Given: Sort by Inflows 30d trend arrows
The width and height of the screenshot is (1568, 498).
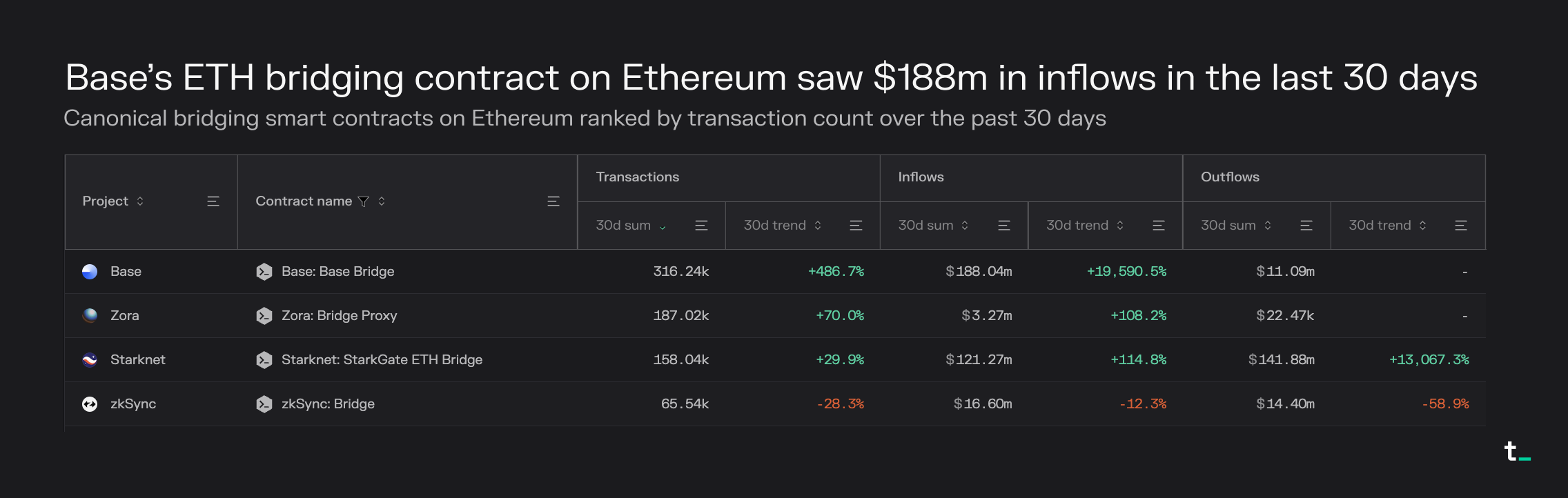Looking at the screenshot, I should coord(1120,226).
